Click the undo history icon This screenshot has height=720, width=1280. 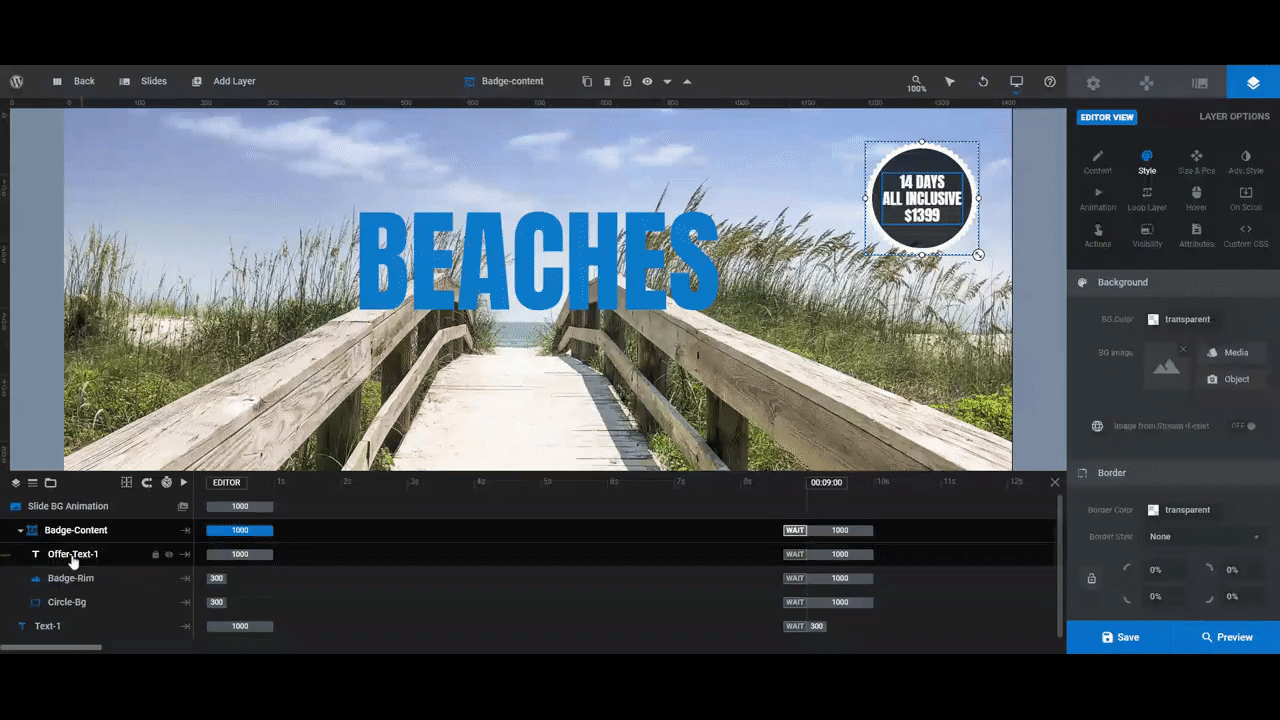click(x=983, y=82)
